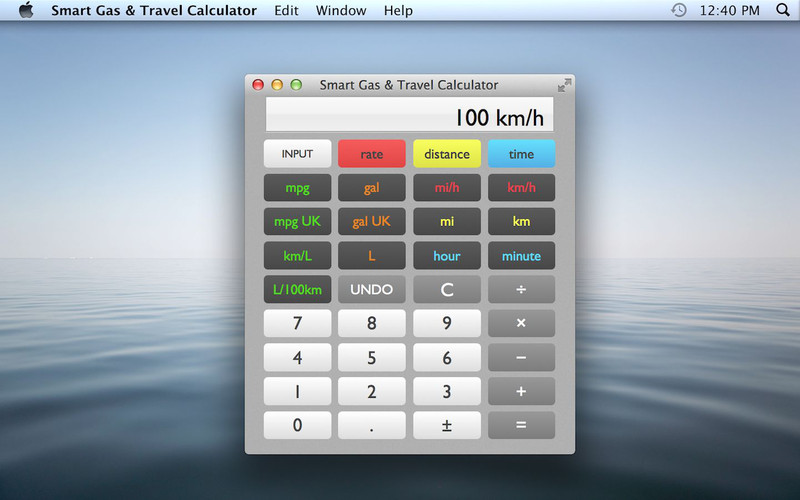800x500 pixels.
Task: Open the Edit menu
Action: click(286, 10)
